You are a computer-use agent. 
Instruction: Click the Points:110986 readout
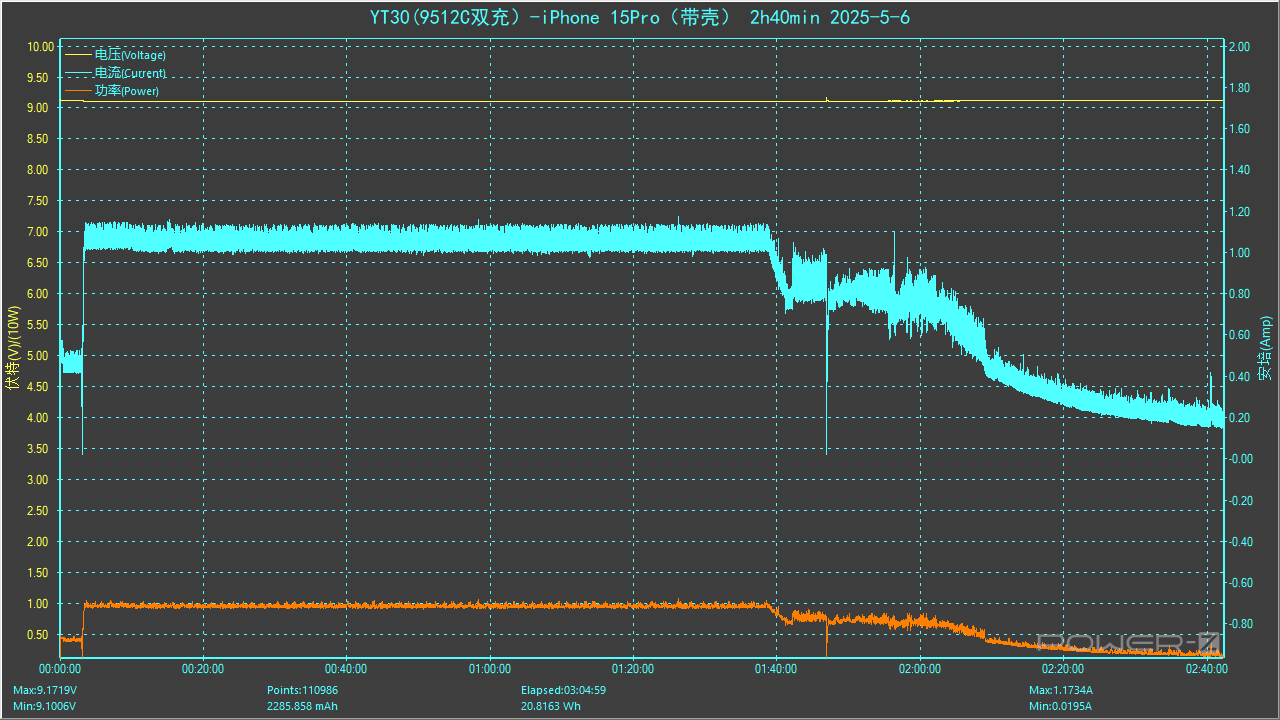(x=302, y=690)
